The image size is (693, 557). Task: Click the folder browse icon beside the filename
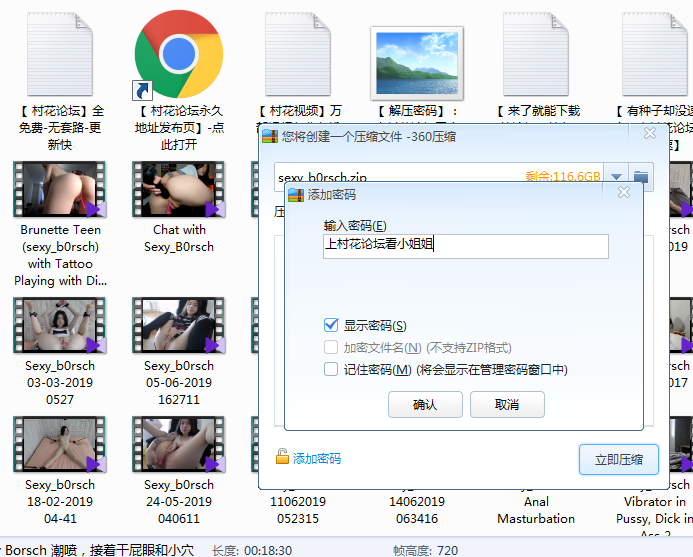641,177
